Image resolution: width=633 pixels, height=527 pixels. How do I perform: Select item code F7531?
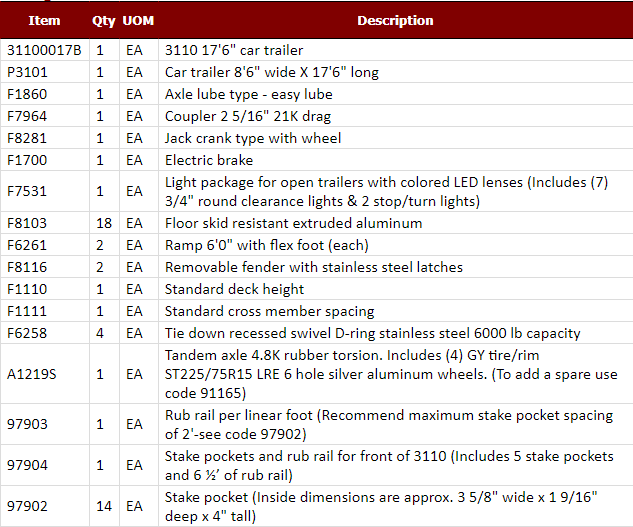click(27, 190)
